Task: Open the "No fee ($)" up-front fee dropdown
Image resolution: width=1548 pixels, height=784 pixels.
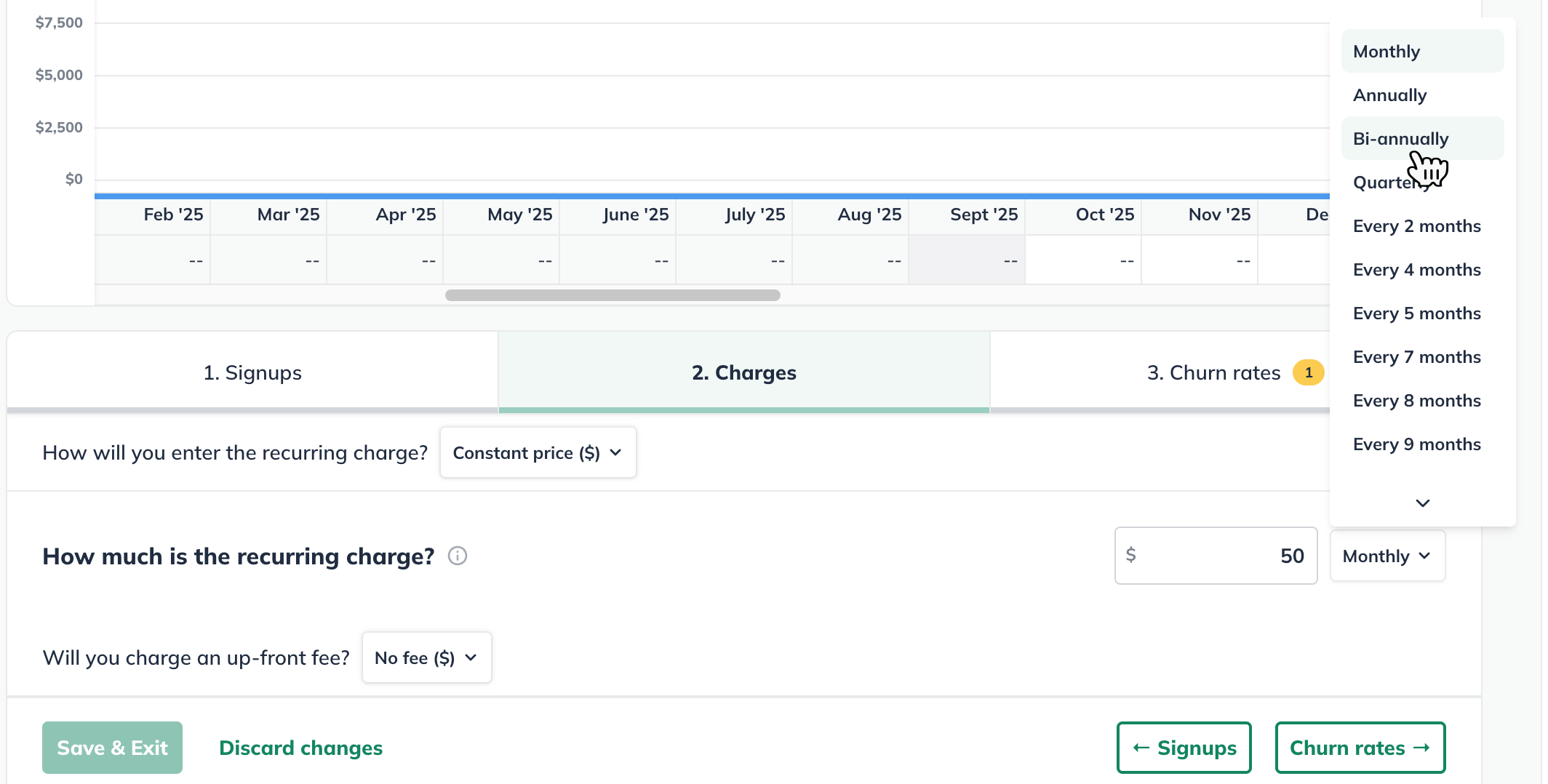Action: (x=426, y=657)
